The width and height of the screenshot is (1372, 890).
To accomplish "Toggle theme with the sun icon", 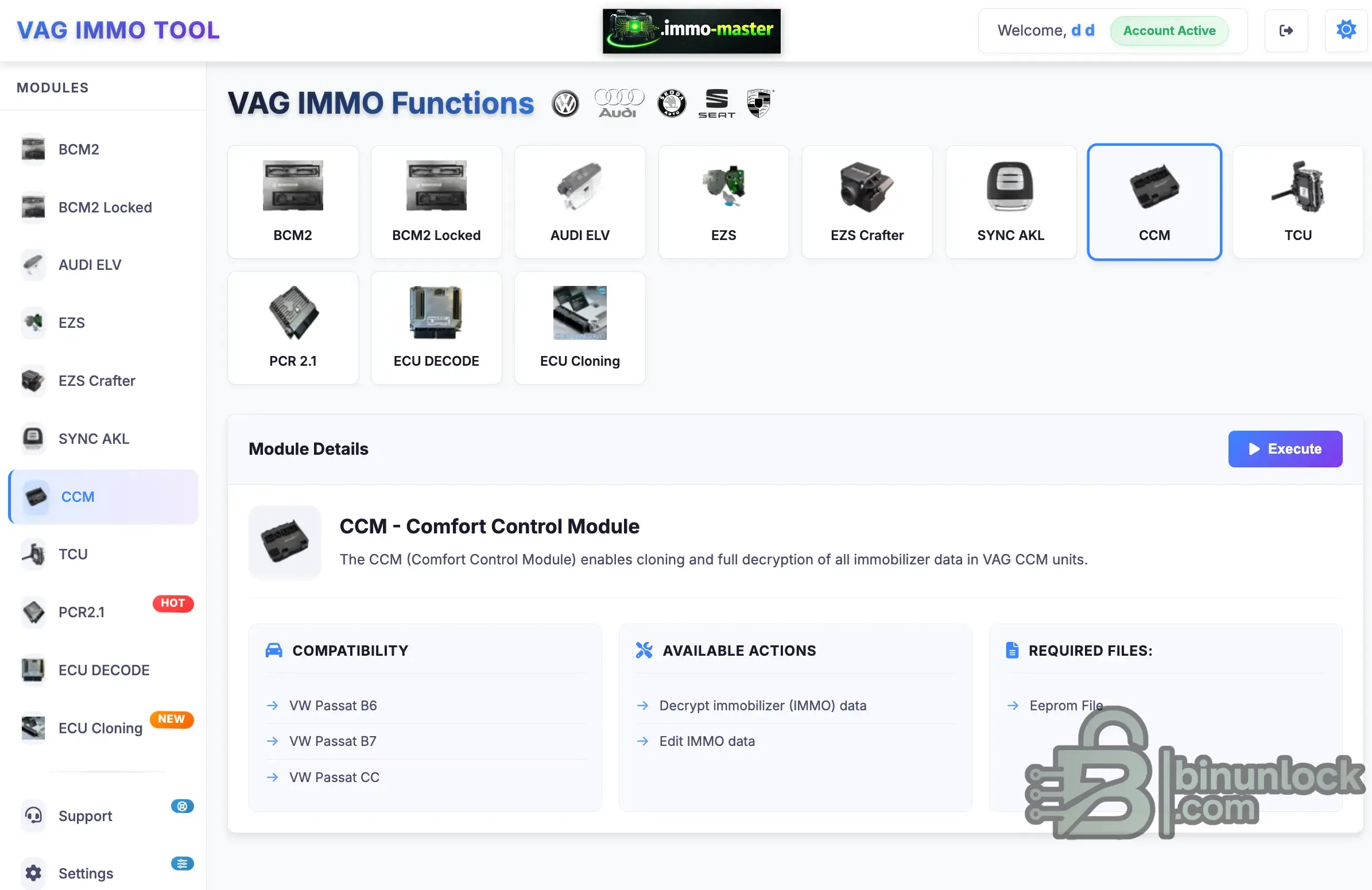I will [x=1346, y=30].
